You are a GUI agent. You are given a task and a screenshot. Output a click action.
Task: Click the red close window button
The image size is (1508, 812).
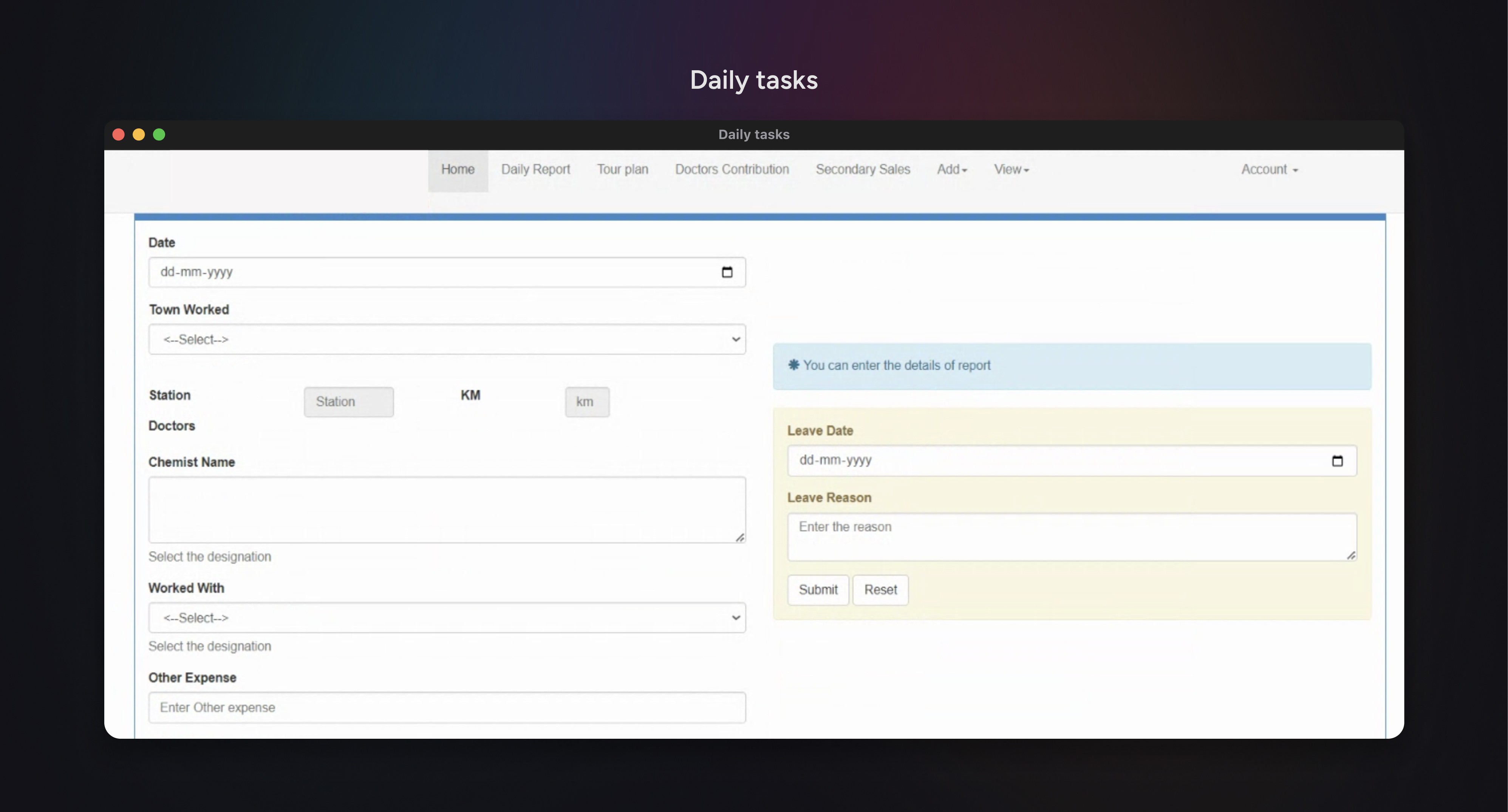click(x=118, y=134)
